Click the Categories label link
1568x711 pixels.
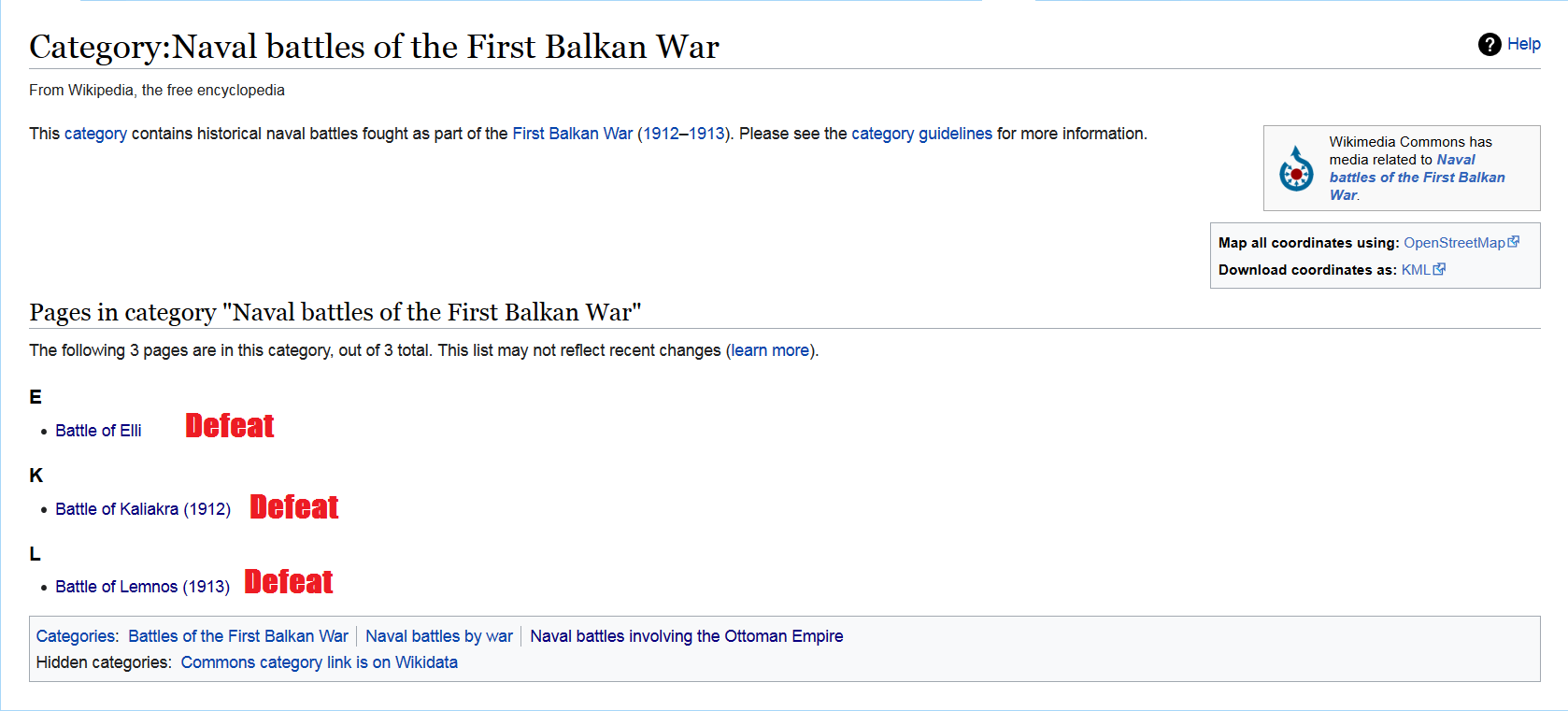77,636
